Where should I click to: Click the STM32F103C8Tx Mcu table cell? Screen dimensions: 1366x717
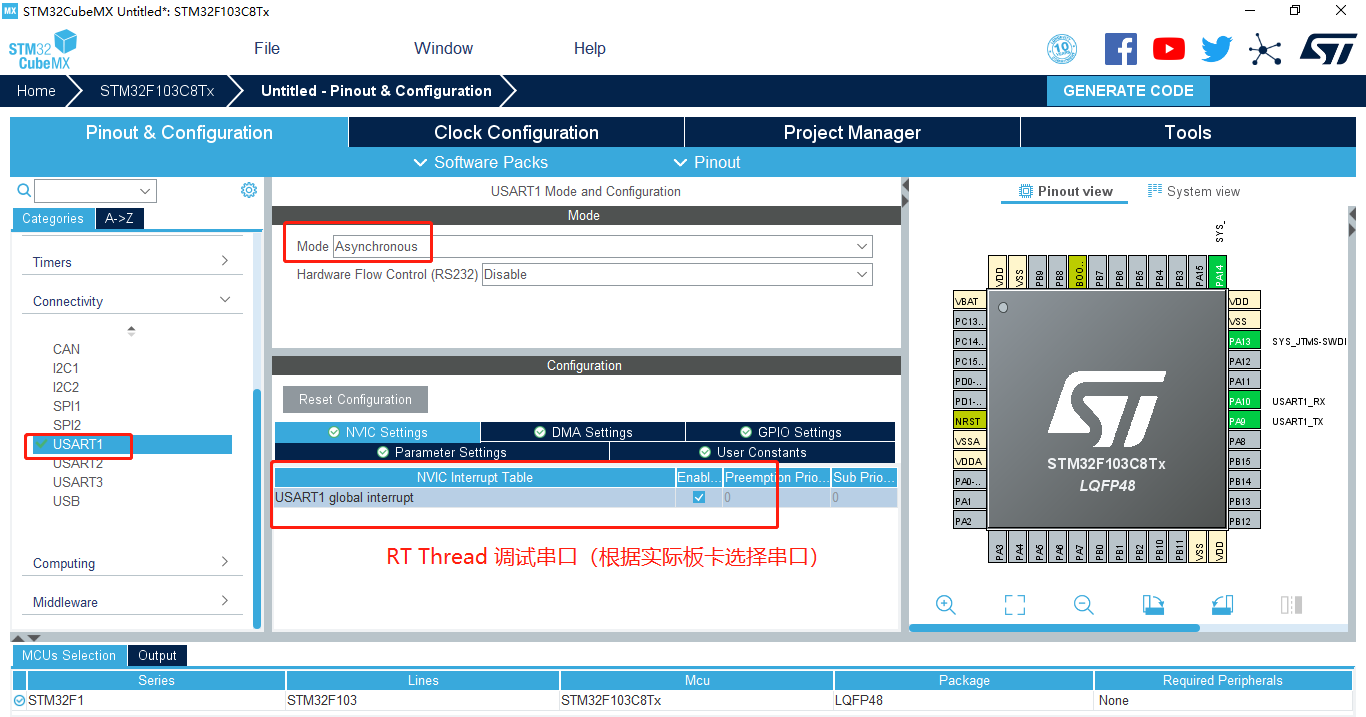697,700
